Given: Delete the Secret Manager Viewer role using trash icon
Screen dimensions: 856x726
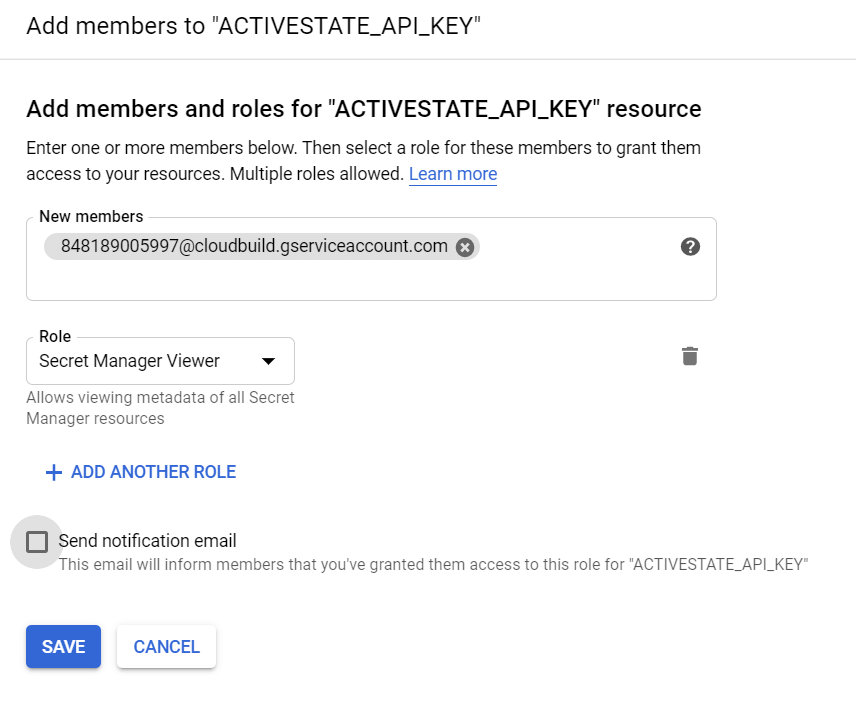Looking at the screenshot, I should 689,354.
